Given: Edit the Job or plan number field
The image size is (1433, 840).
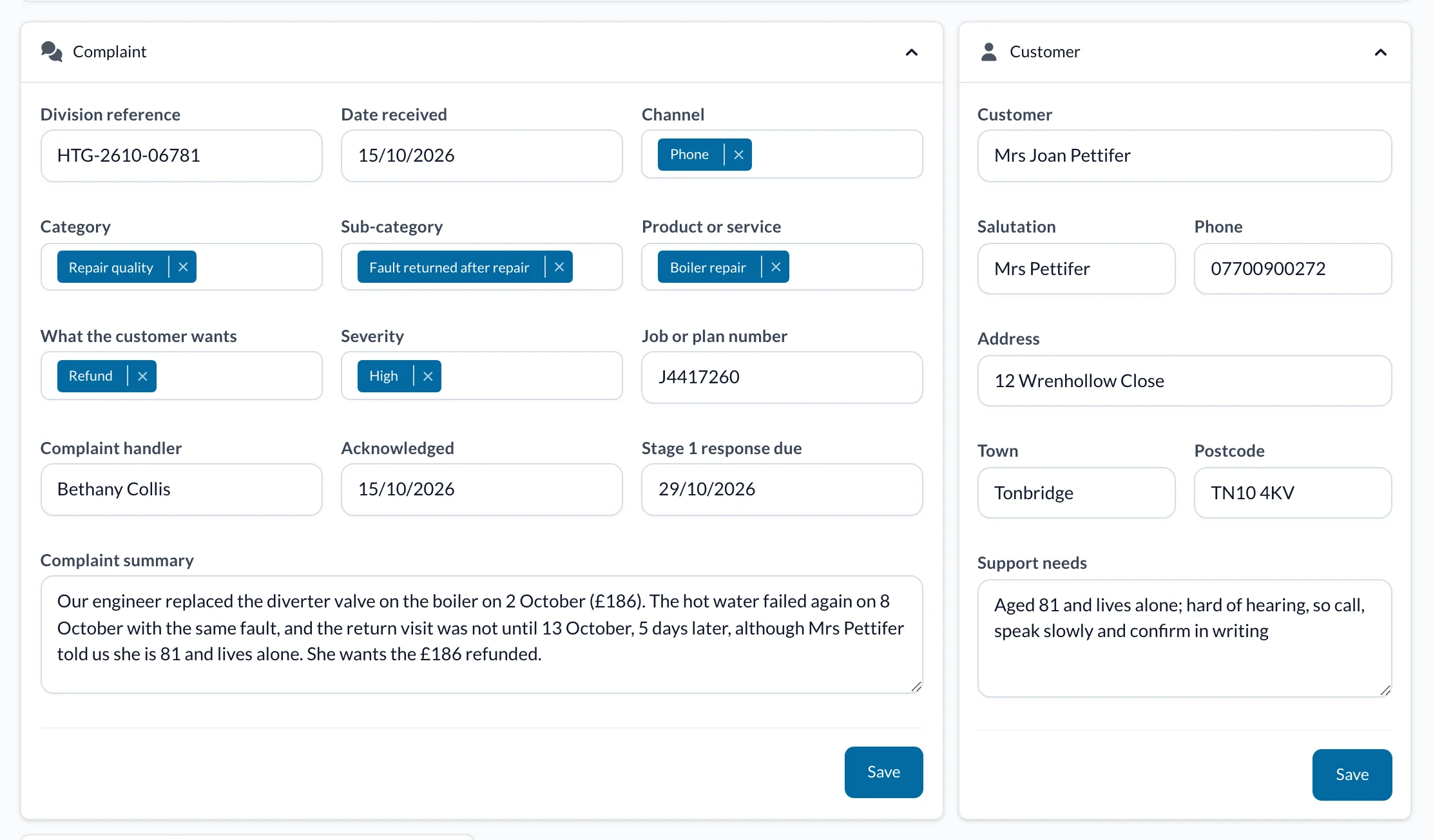Looking at the screenshot, I should (782, 377).
